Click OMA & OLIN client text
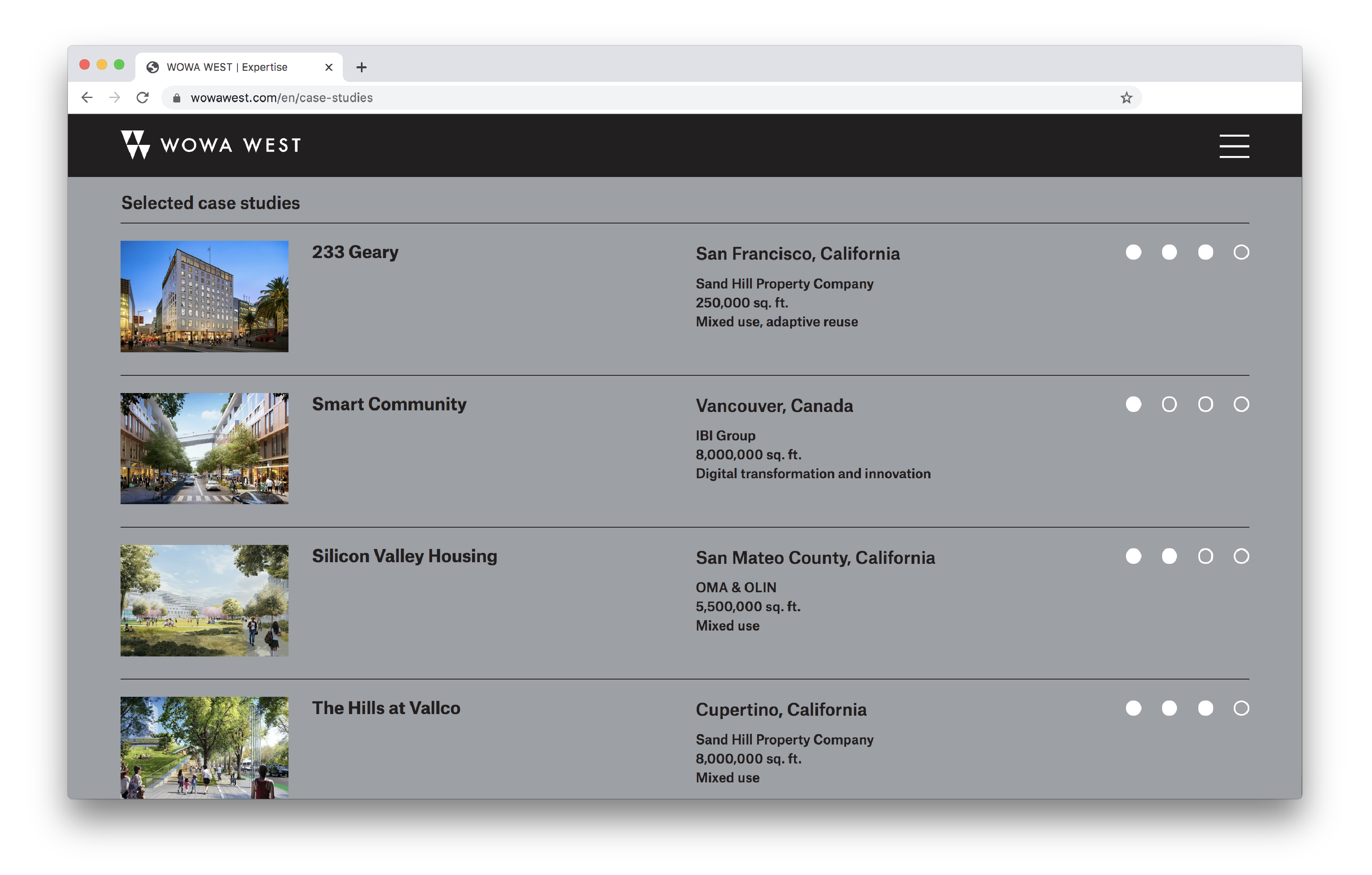The width and height of the screenshot is (1372, 875). click(x=735, y=587)
